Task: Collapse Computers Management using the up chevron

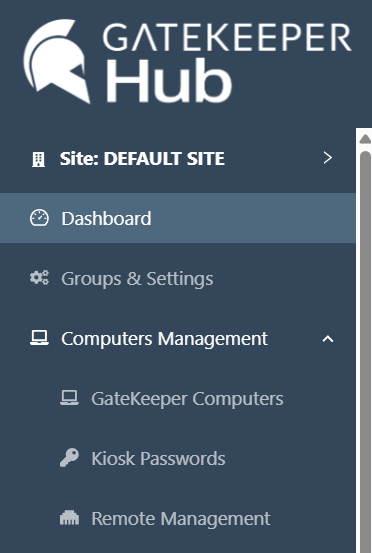Action: [x=328, y=339]
